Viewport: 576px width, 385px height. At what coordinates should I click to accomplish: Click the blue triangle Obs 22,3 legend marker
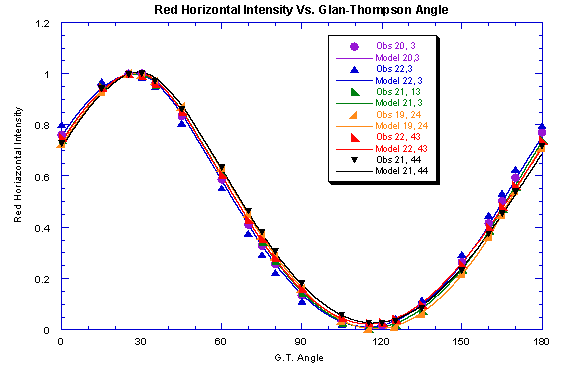coord(354,69)
